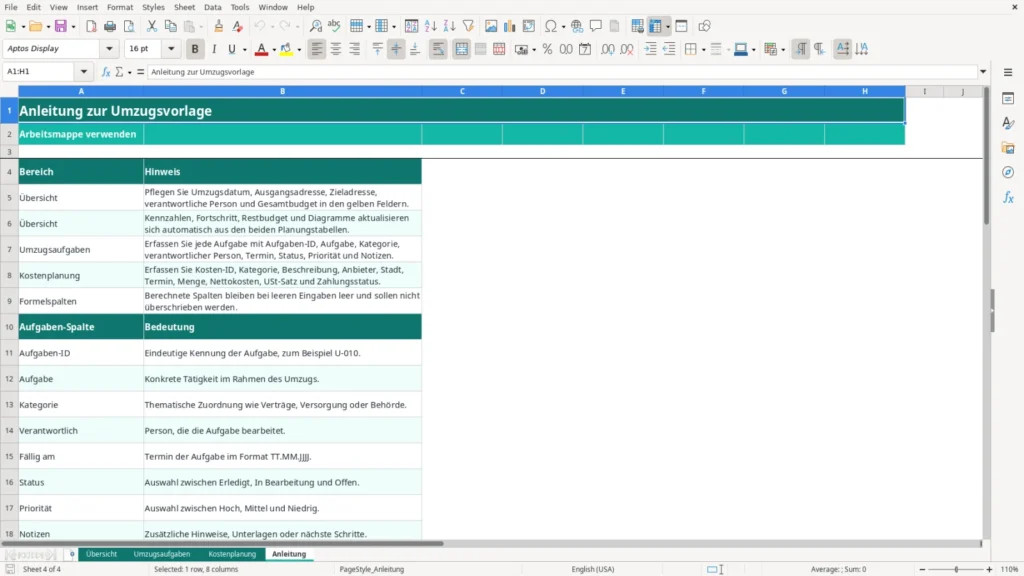Click column C header
Viewport: 1024px width, 576px height.
click(x=462, y=91)
